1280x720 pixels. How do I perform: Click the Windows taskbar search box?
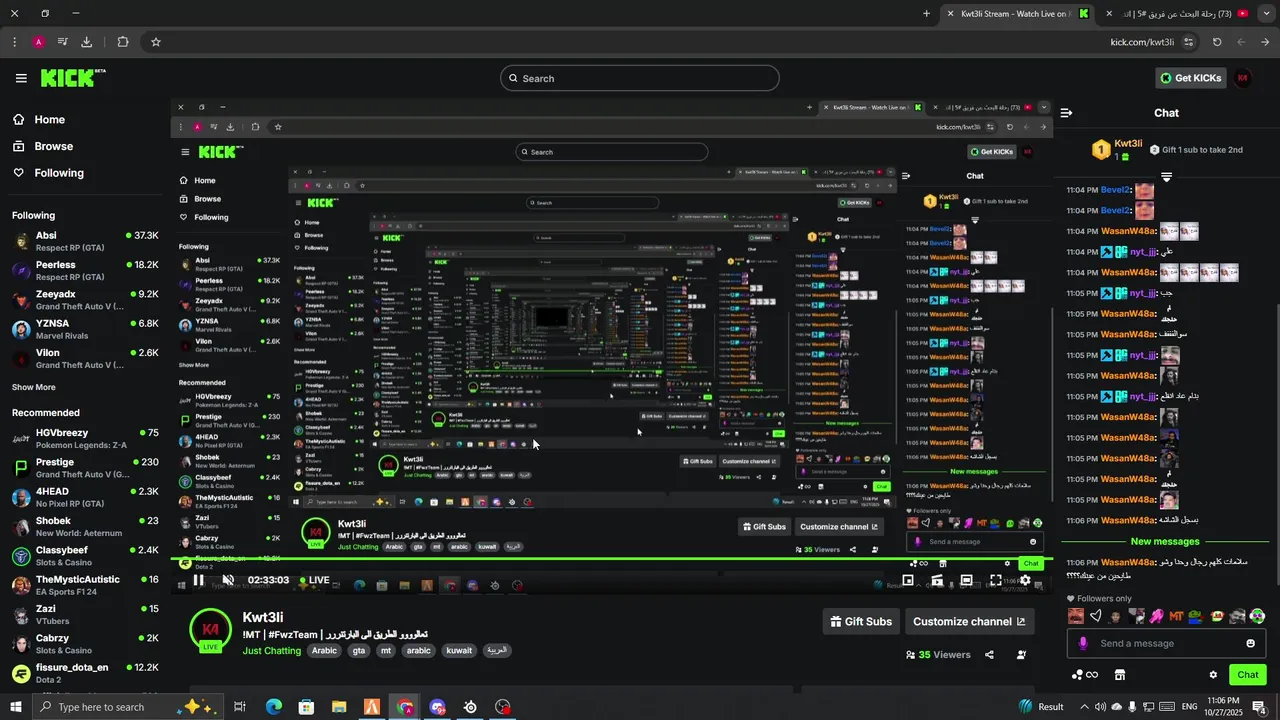coord(128,707)
